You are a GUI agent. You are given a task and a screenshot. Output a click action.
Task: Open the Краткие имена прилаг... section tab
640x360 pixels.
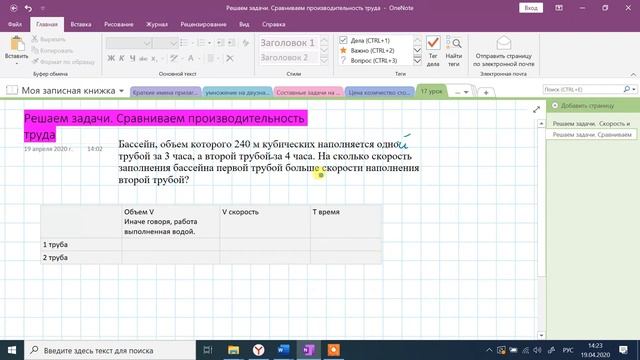pyautogui.click(x=165, y=92)
